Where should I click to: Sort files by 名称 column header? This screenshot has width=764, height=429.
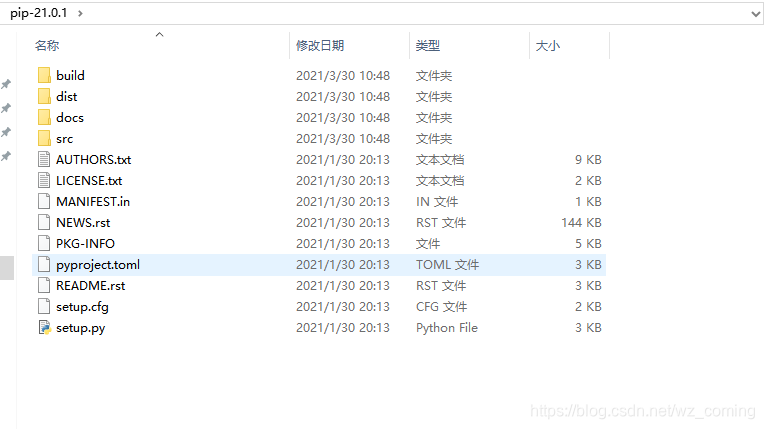(47, 46)
